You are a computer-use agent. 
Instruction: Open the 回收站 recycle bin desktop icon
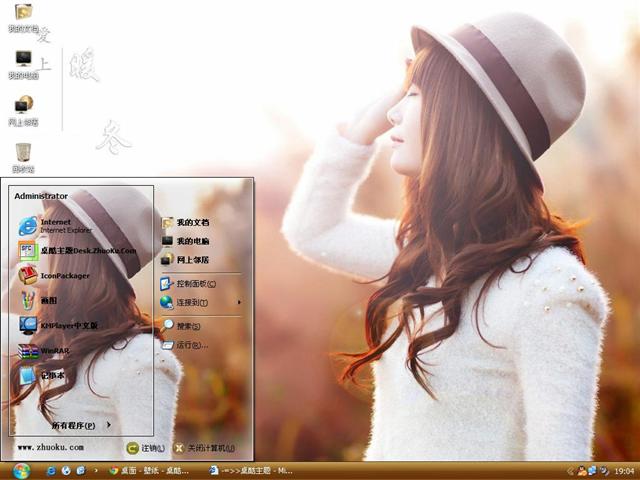pyautogui.click(x=24, y=158)
